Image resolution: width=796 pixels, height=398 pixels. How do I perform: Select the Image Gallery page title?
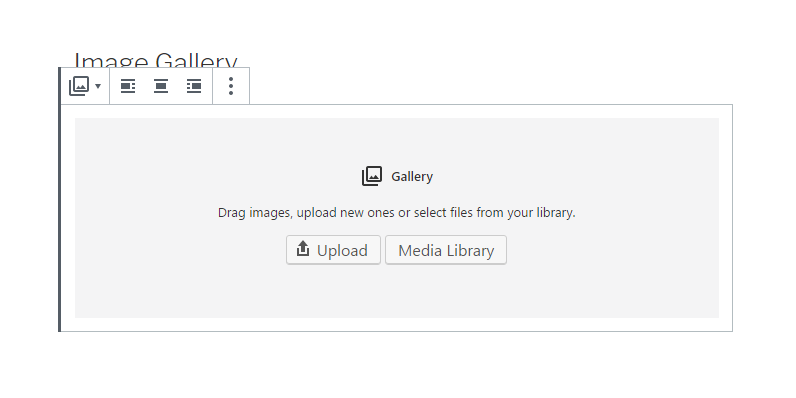[x=156, y=60]
